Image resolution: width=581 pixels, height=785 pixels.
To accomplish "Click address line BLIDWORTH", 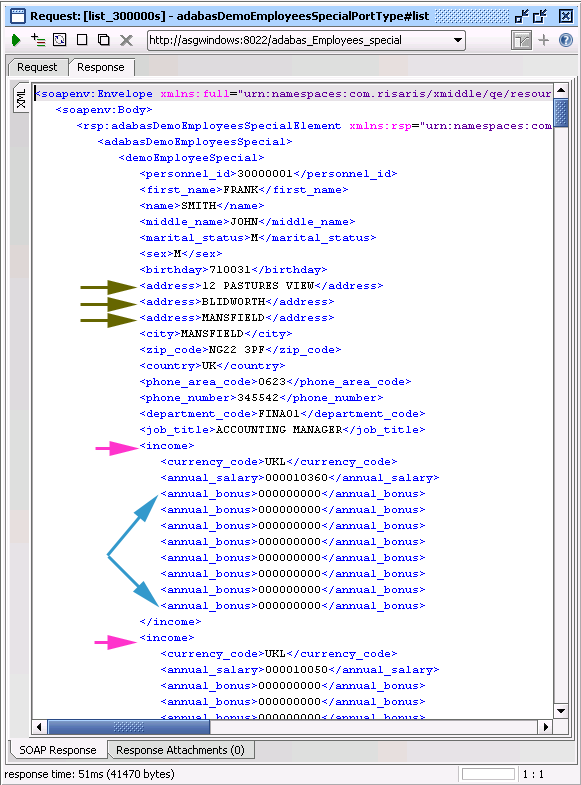I will click(x=237, y=302).
